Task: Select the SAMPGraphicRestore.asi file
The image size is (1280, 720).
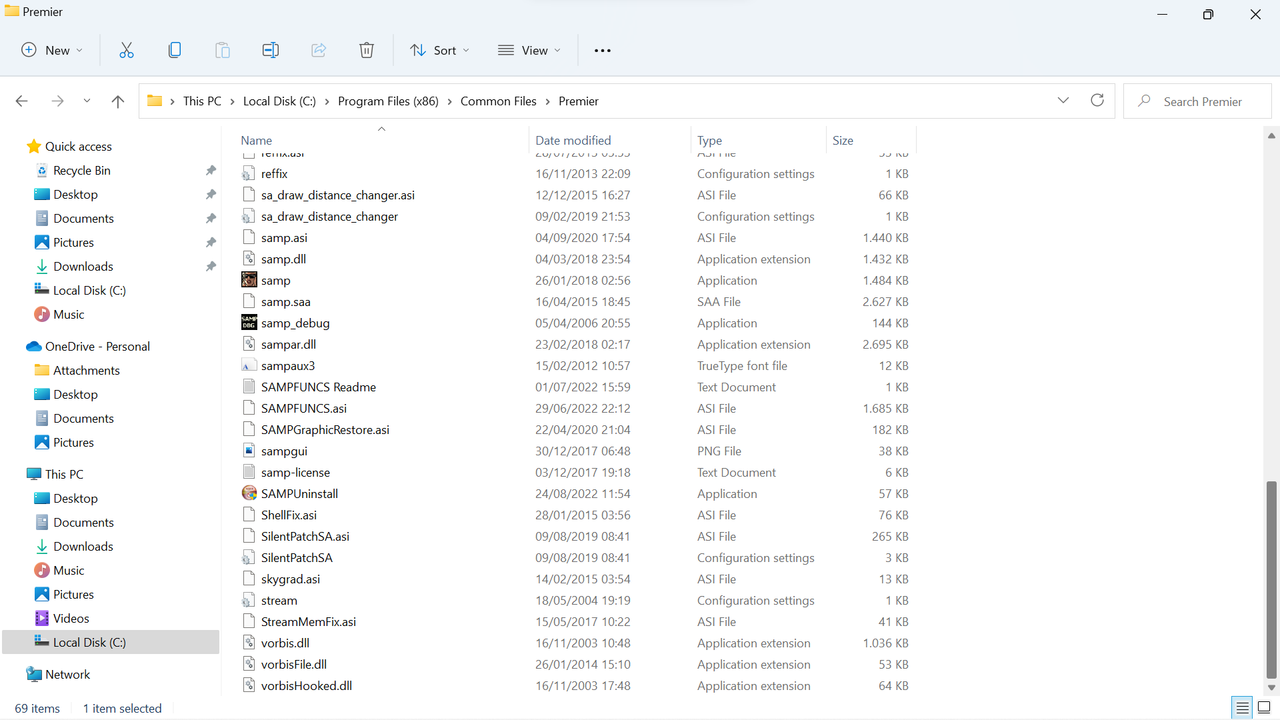Action: point(325,430)
